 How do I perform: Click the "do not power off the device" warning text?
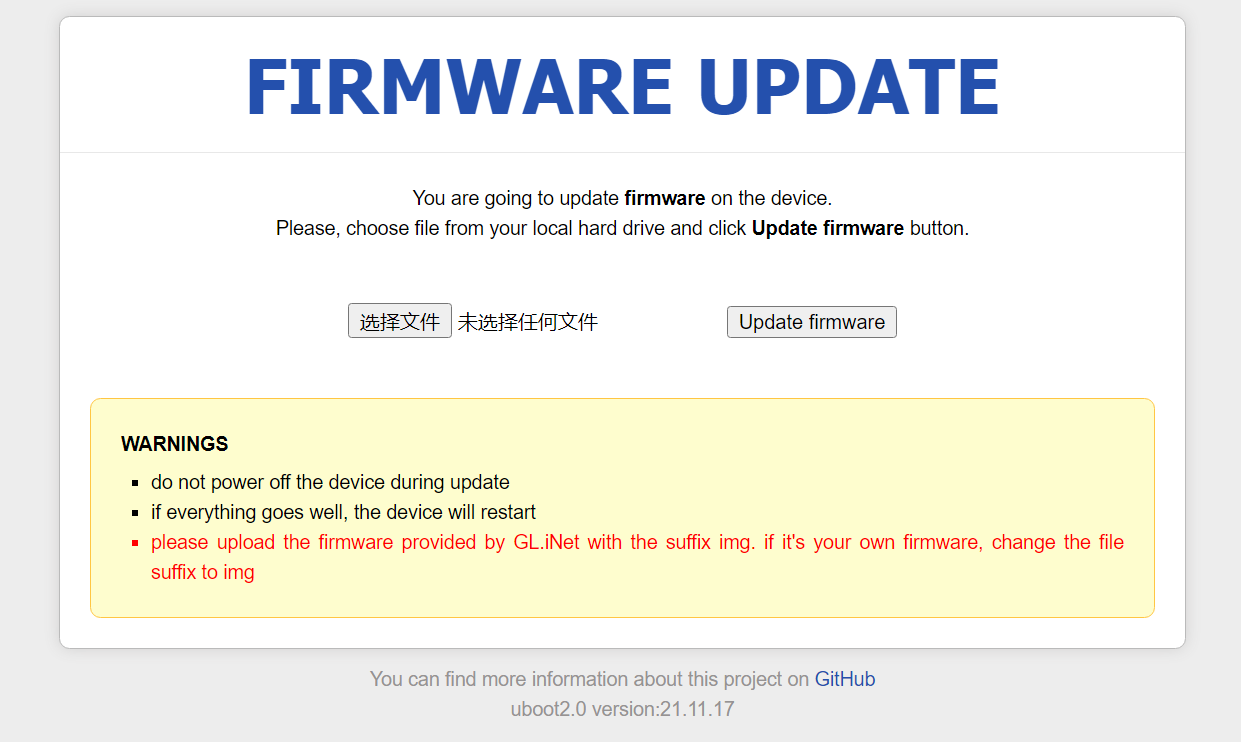pyautogui.click(x=330, y=482)
